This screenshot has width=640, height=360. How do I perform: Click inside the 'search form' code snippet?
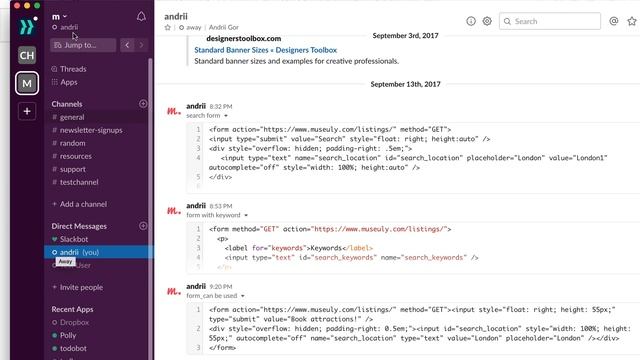[x=413, y=158]
